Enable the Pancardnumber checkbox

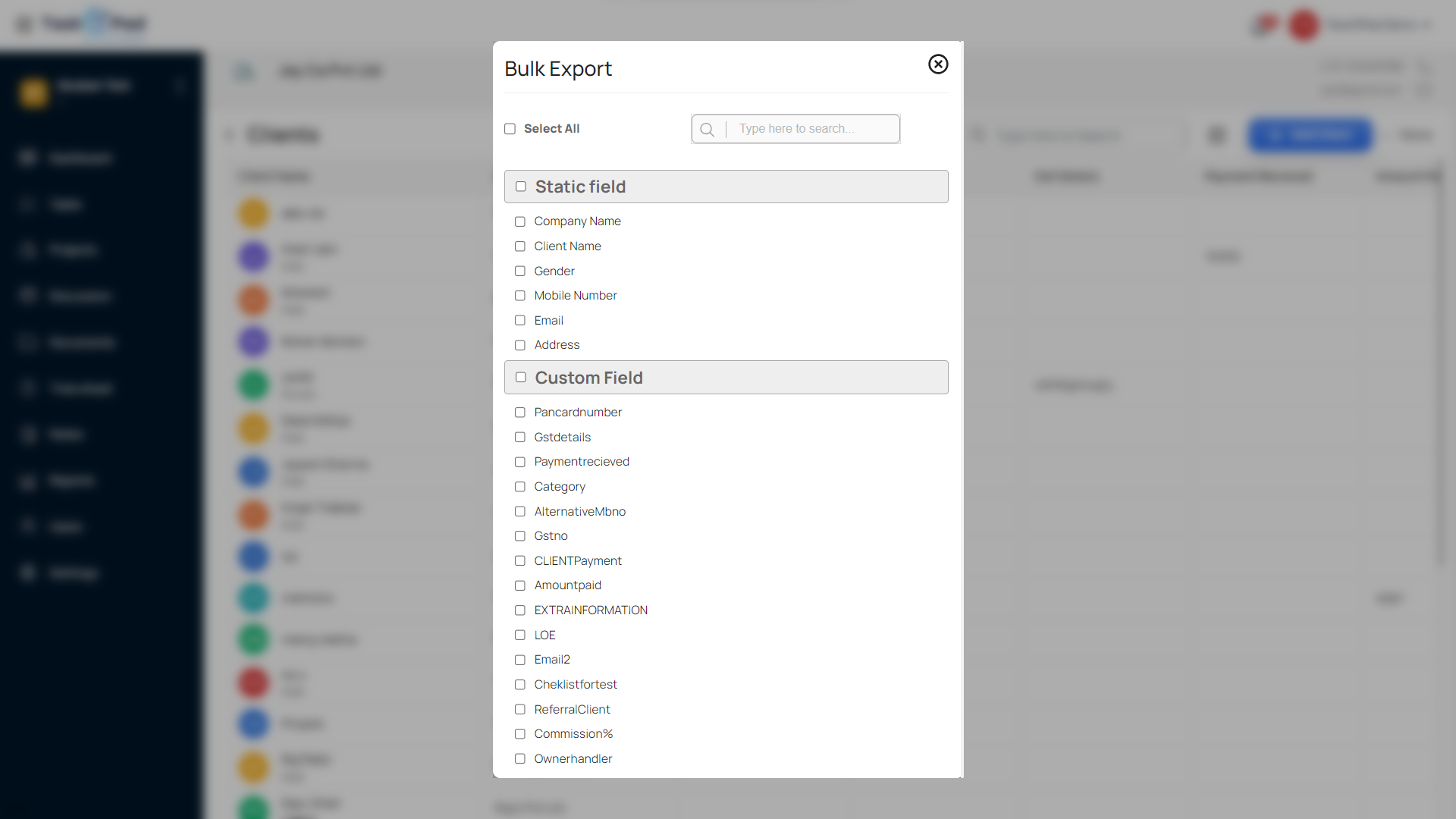click(520, 413)
